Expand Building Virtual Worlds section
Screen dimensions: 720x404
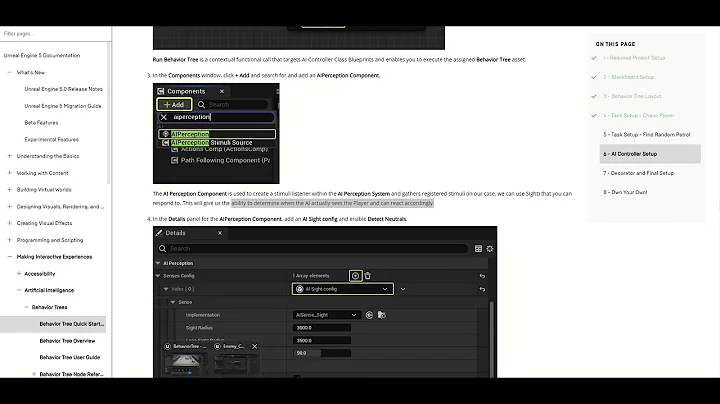pos(10,190)
